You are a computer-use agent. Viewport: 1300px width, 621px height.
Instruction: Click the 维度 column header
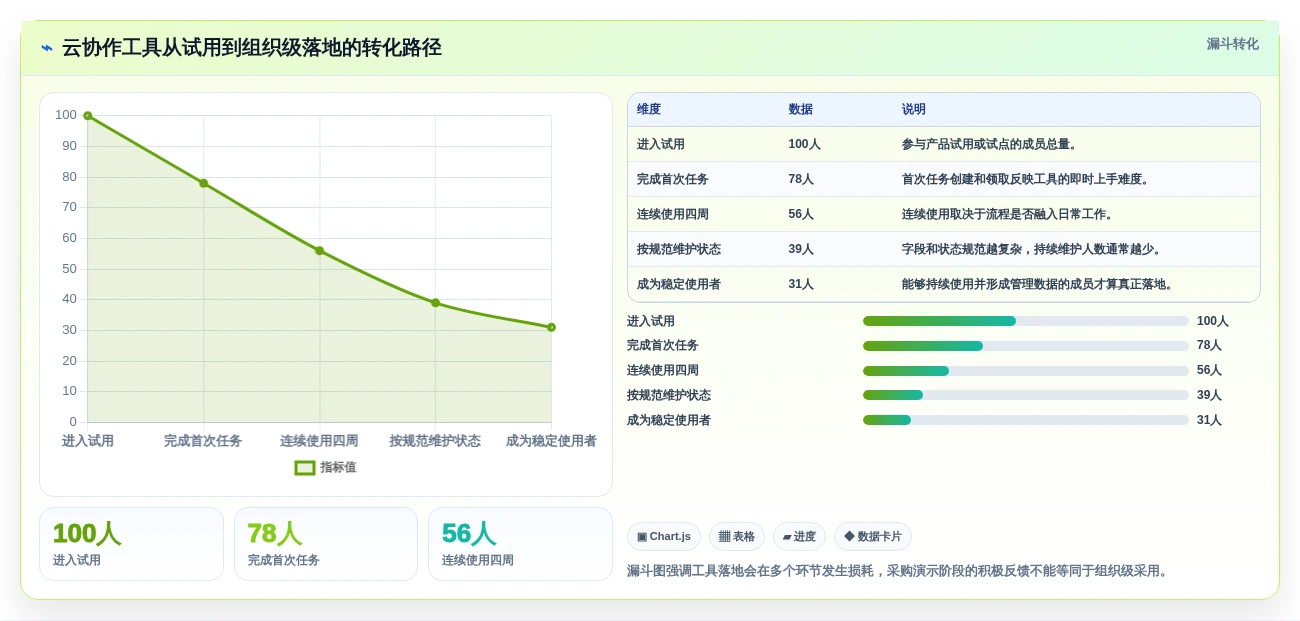pos(649,109)
